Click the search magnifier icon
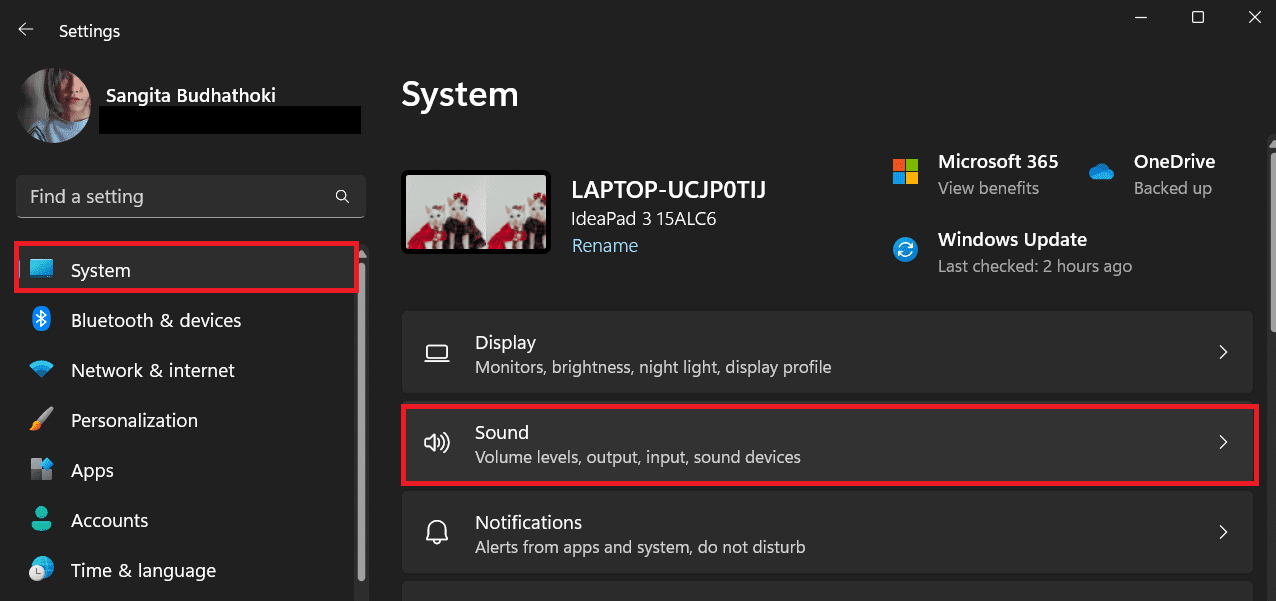 (x=342, y=197)
